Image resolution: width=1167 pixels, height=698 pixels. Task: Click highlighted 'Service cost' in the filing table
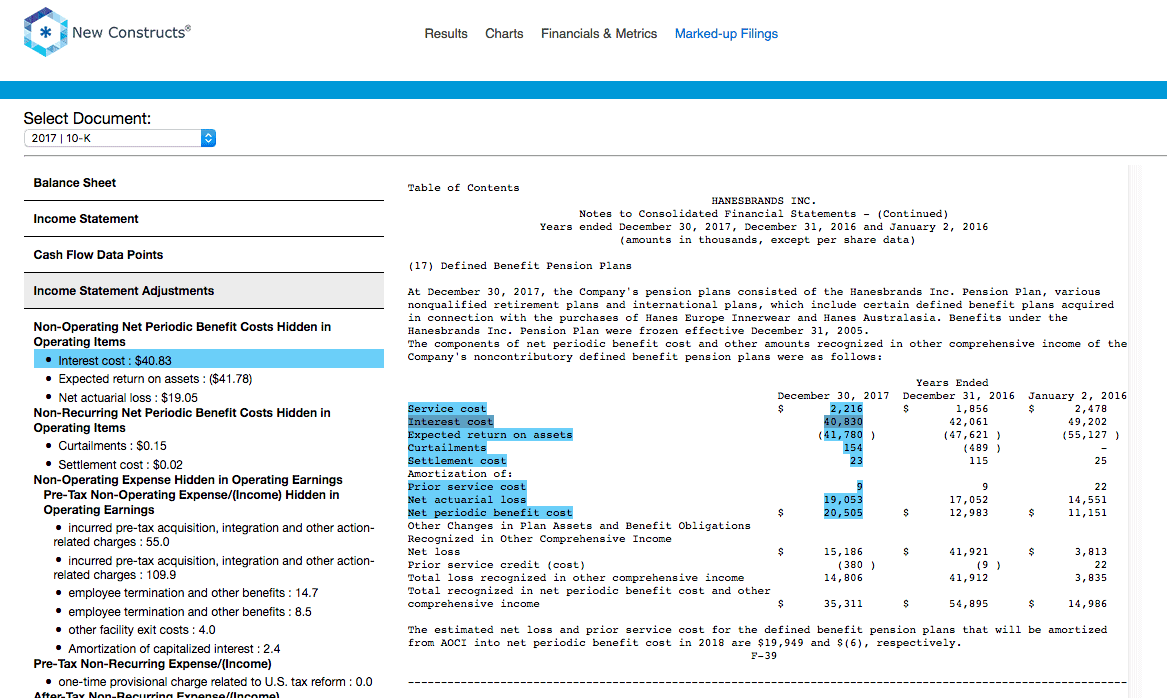pos(447,409)
